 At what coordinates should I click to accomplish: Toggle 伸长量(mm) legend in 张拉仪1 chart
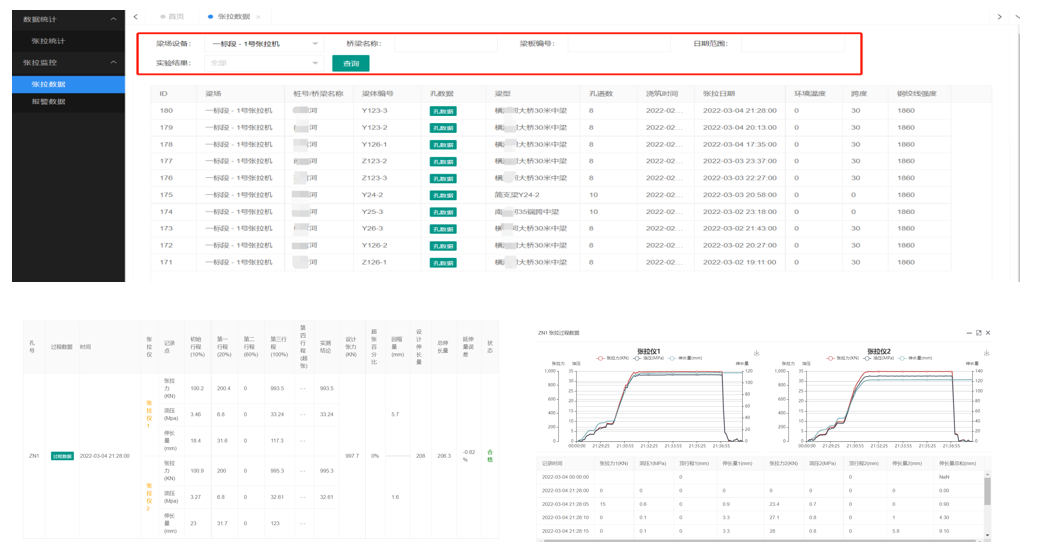pyautogui.click(x=686, y=358)
